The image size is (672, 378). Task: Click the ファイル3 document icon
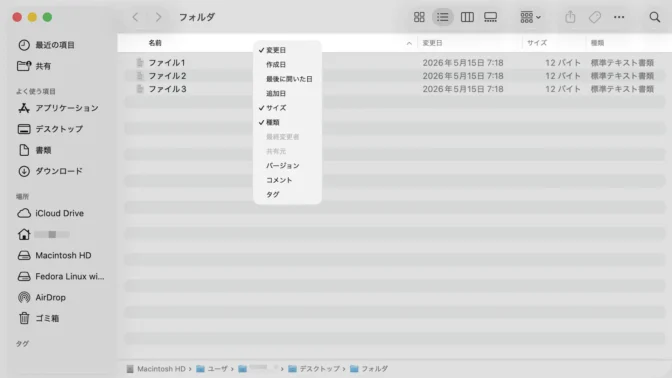tap(140, 89)
